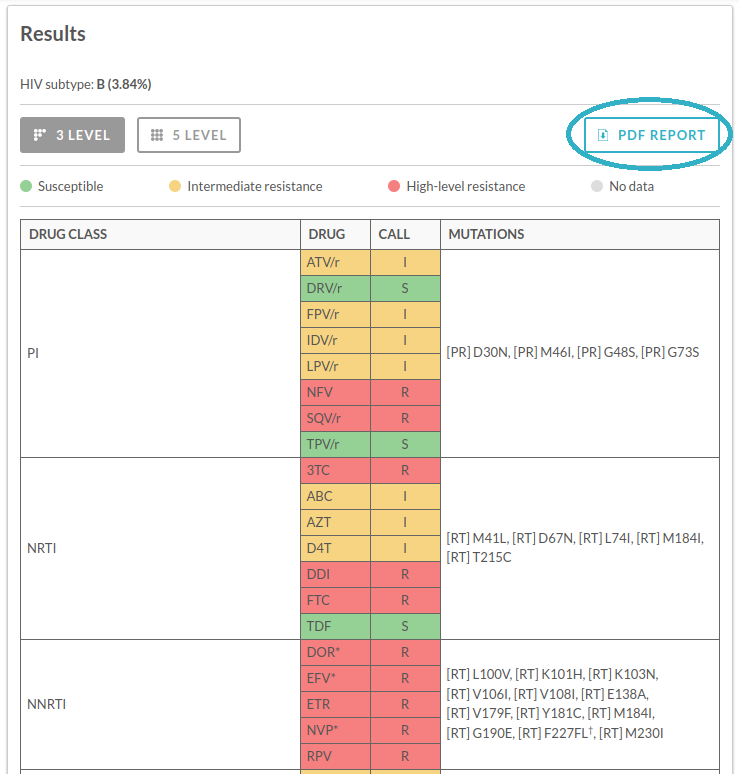739x774 pixels.
Task: Click the 3 level grid icon
Action: (x=39, y=135)
